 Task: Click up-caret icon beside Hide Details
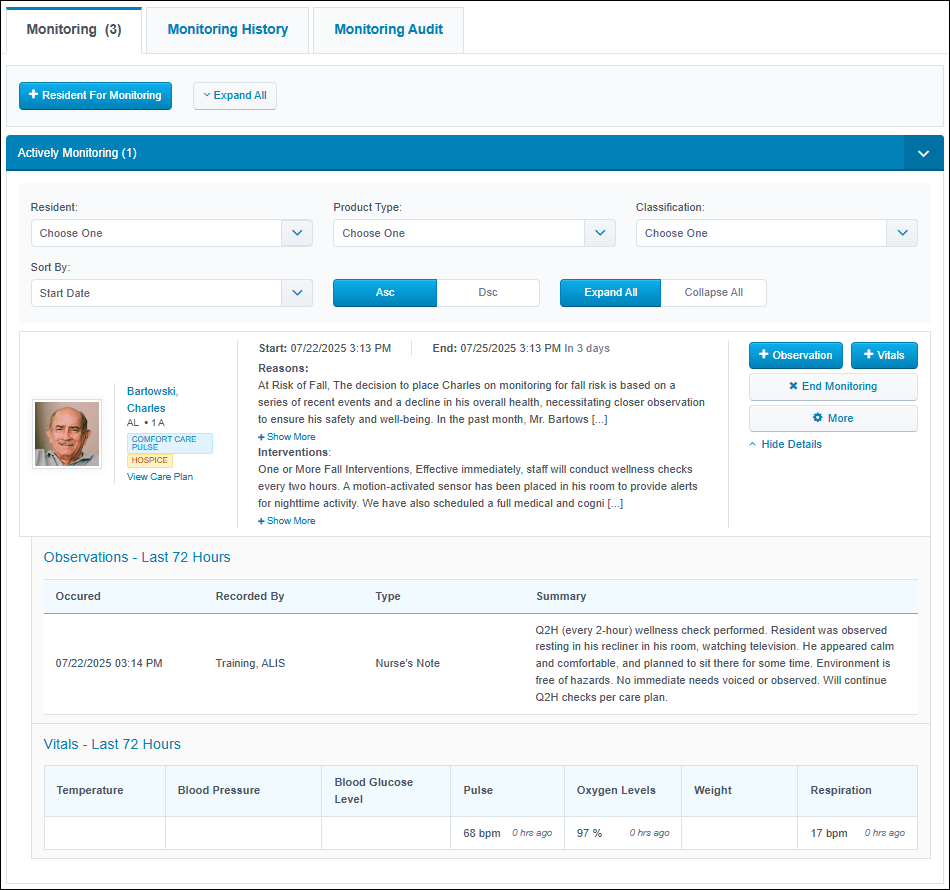(x=752, y=444)
